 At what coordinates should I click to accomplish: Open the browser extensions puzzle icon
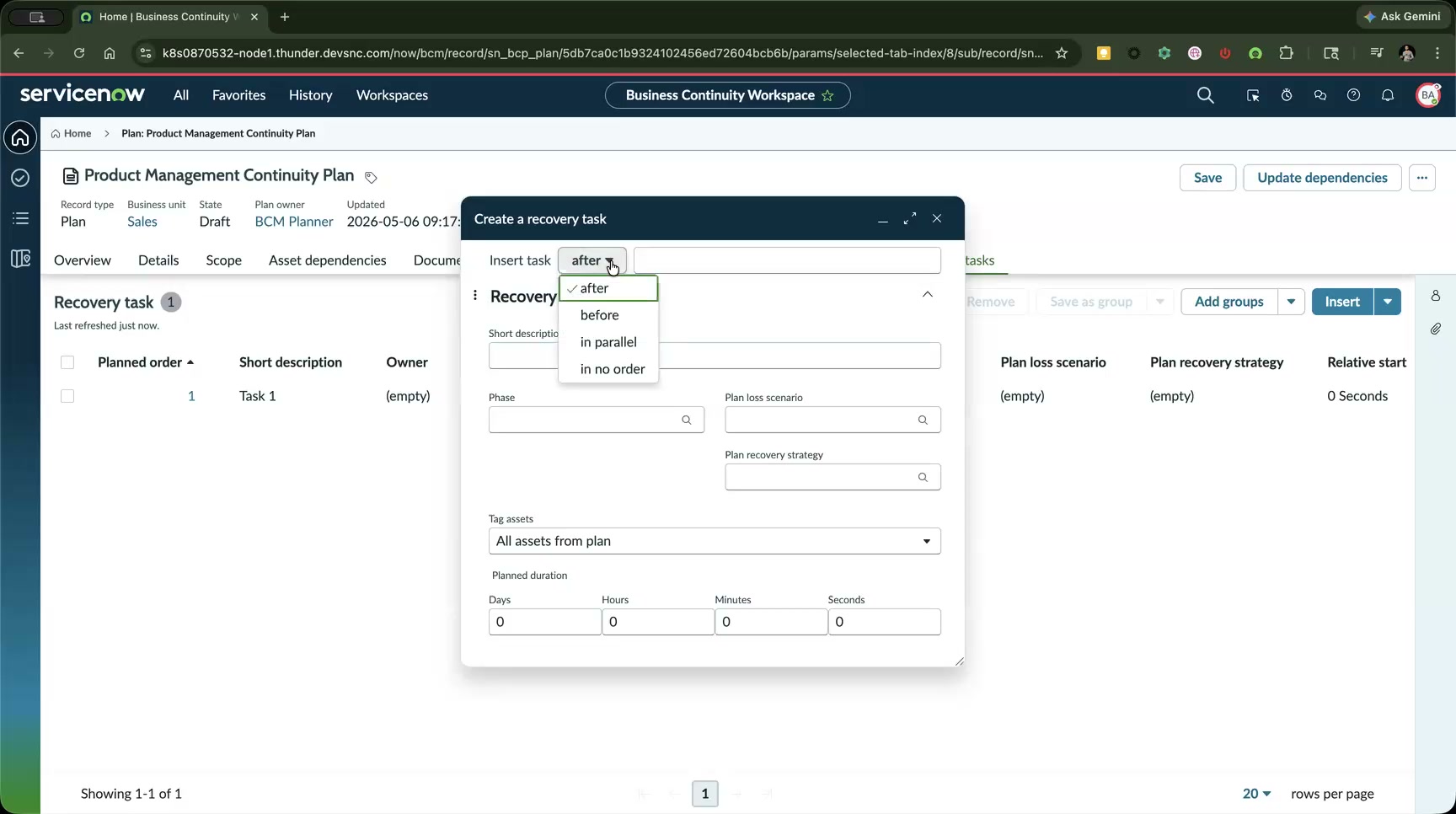click(1286, 53)
